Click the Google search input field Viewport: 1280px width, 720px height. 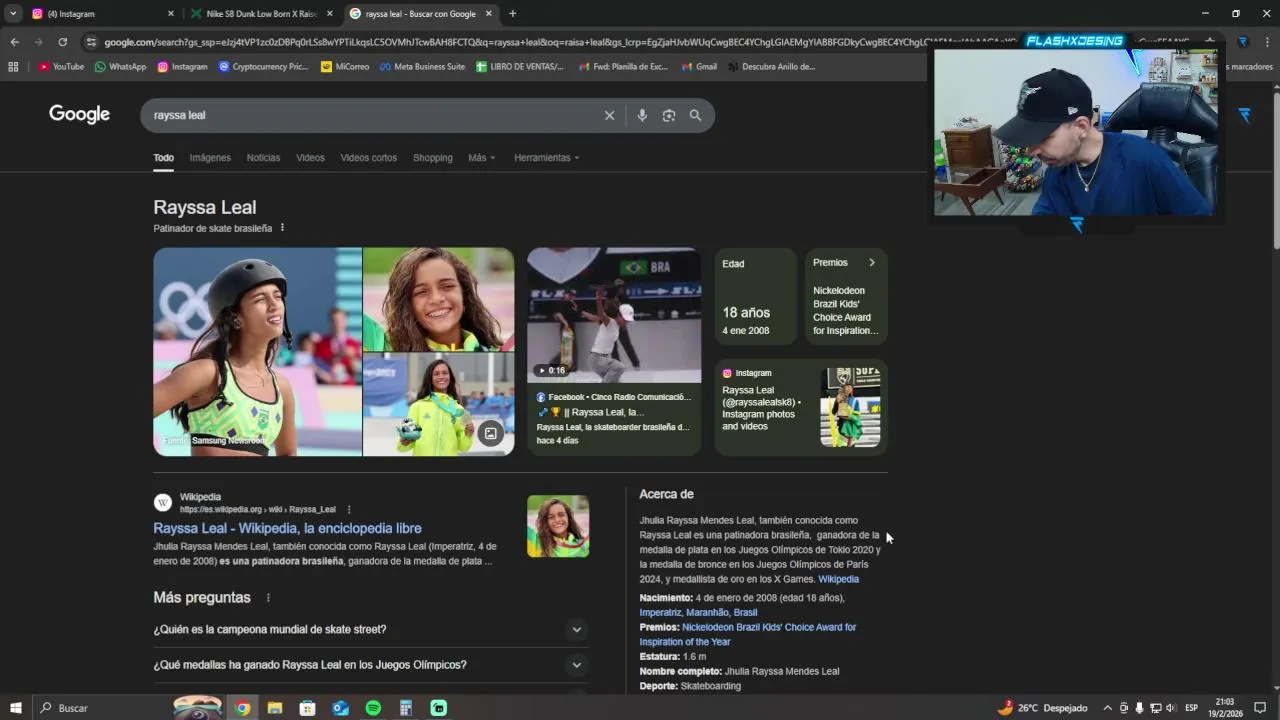point(375,115)
